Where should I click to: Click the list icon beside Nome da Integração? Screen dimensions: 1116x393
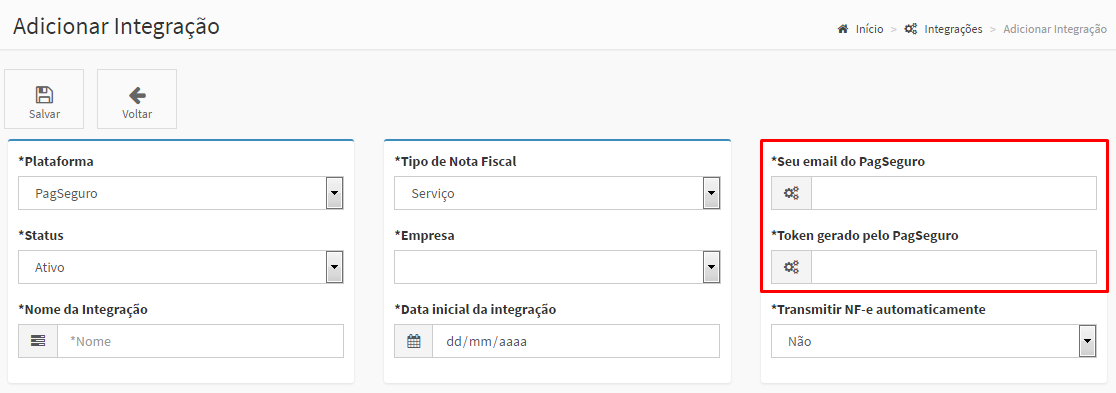point(38,341)
